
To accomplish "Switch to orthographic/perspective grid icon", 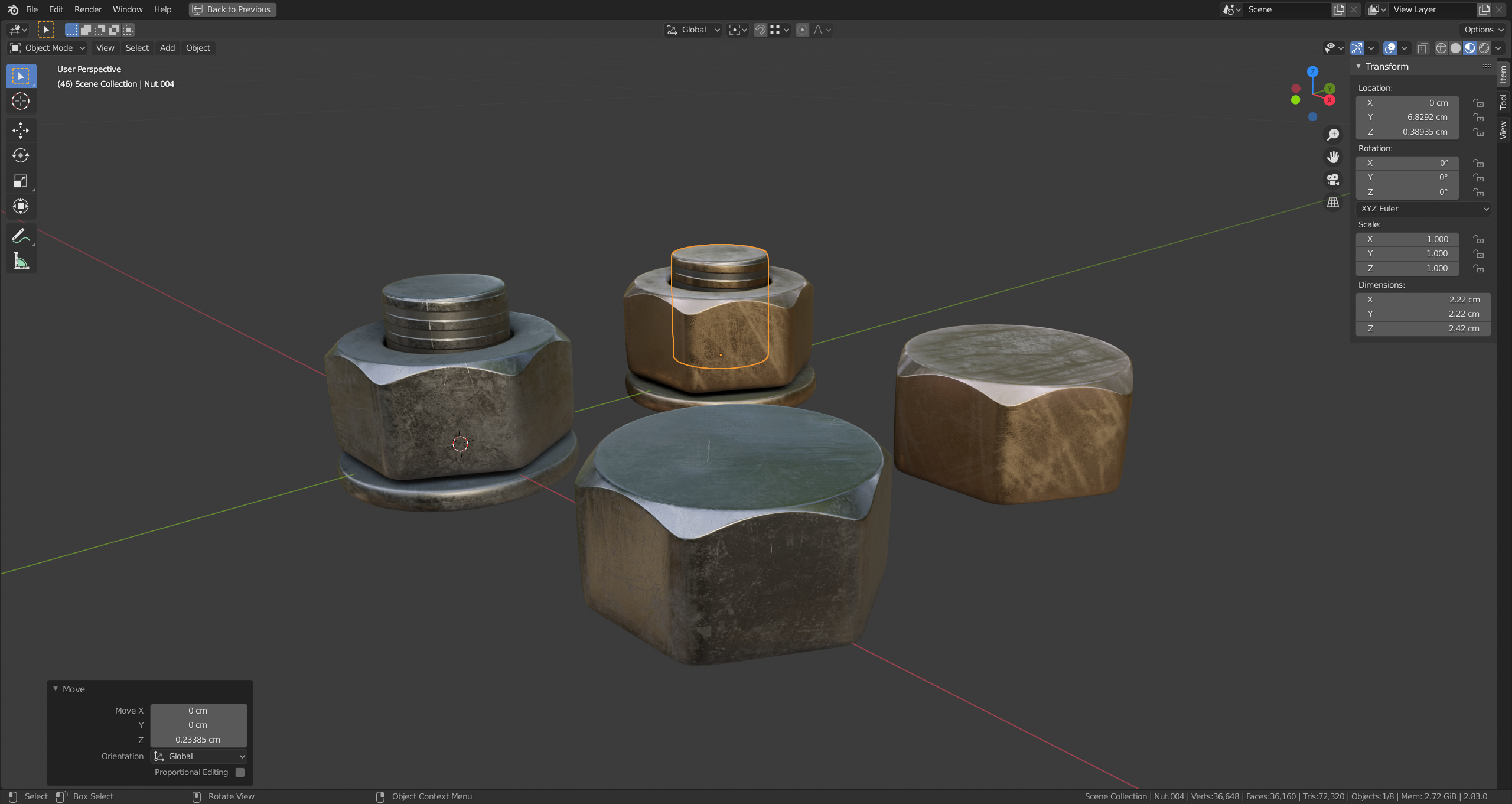I will [1333, 203].
